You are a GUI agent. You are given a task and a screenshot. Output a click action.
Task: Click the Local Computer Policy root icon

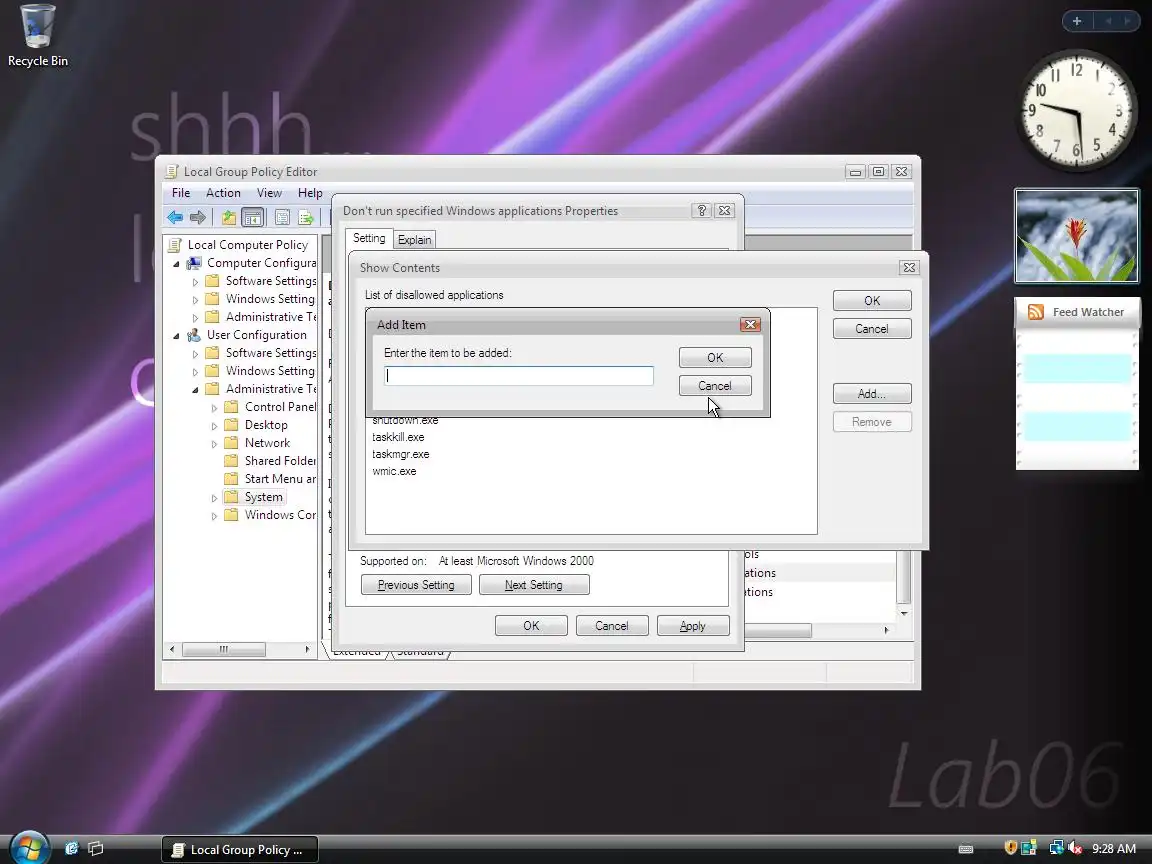(x=175, y=245)
